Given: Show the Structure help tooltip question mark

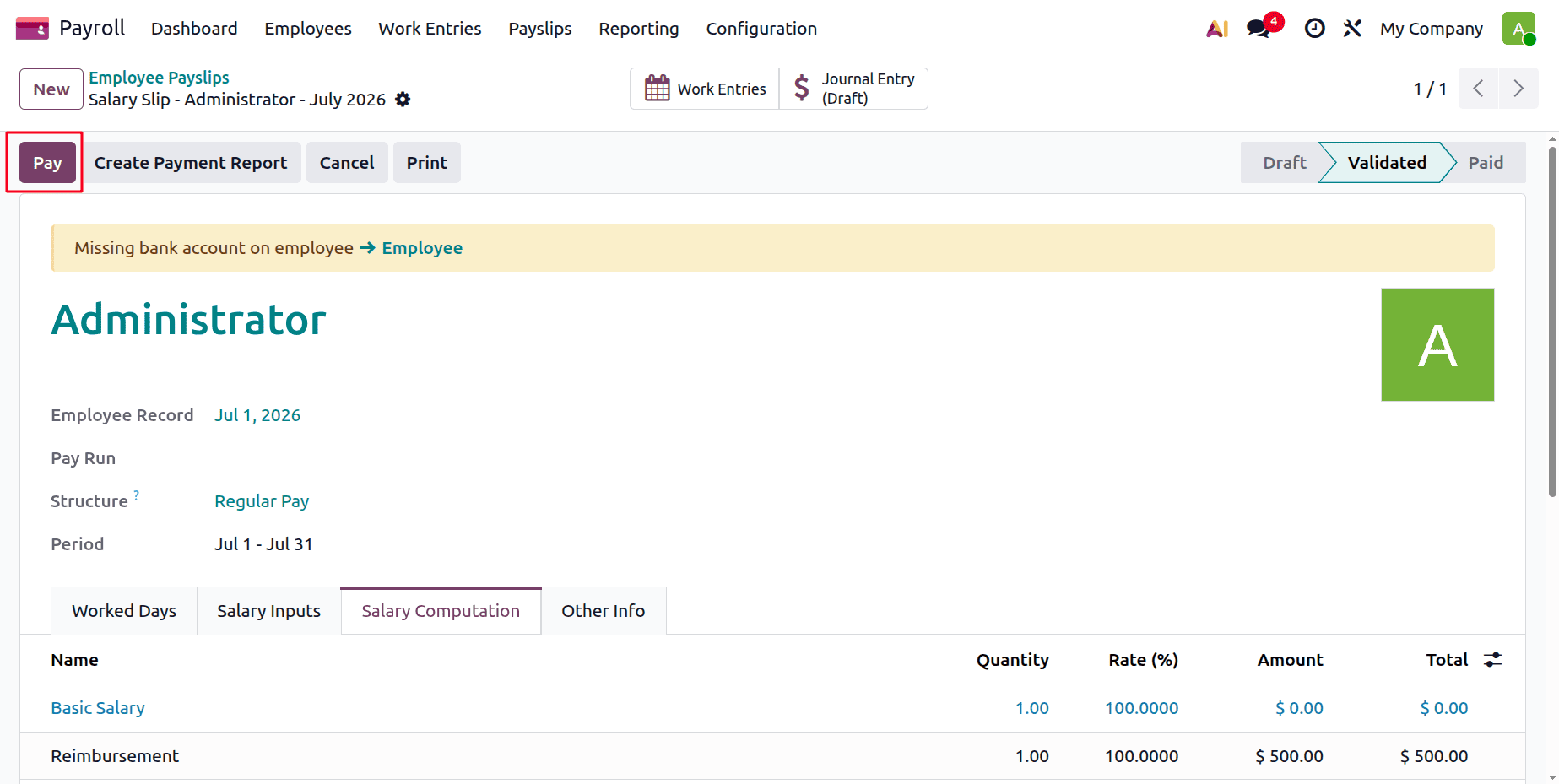Looking at the screenshot, I should [137, 495].
